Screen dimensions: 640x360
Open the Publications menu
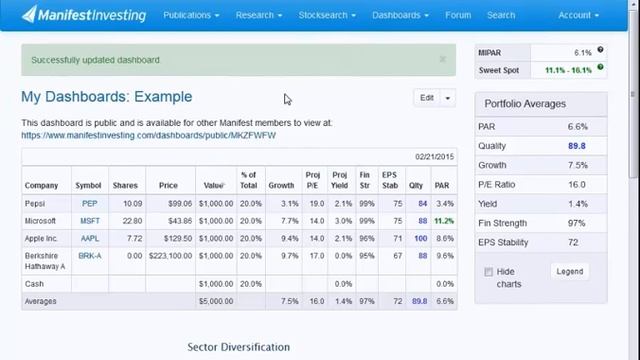tap(191, 15)
